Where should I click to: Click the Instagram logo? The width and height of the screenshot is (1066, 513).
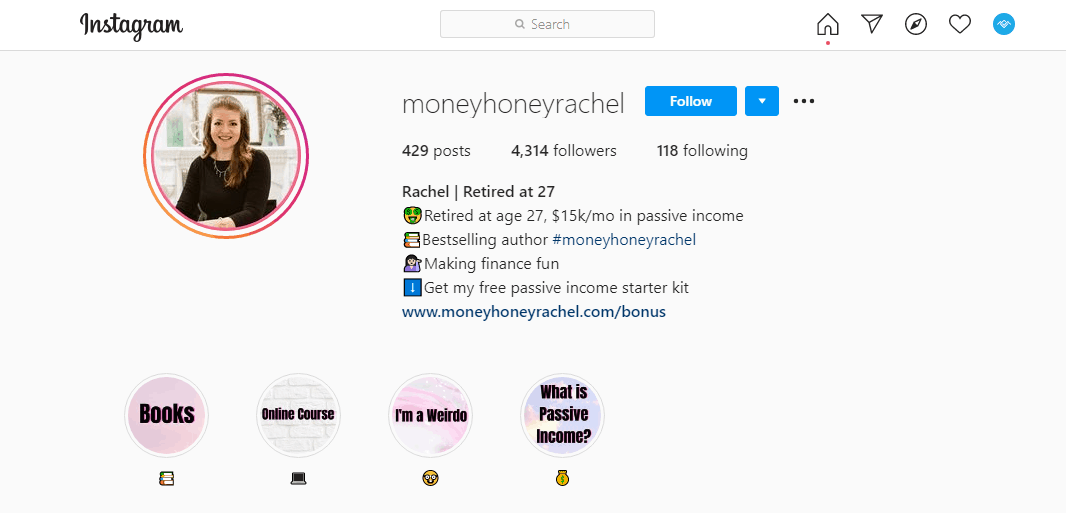coord(131,26)
